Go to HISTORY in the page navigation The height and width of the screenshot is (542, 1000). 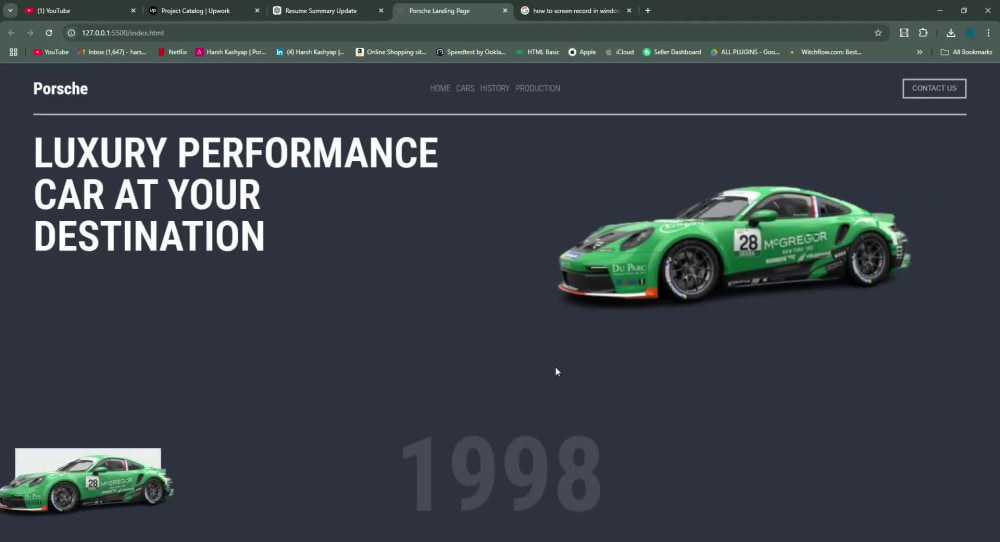point(495,88)
